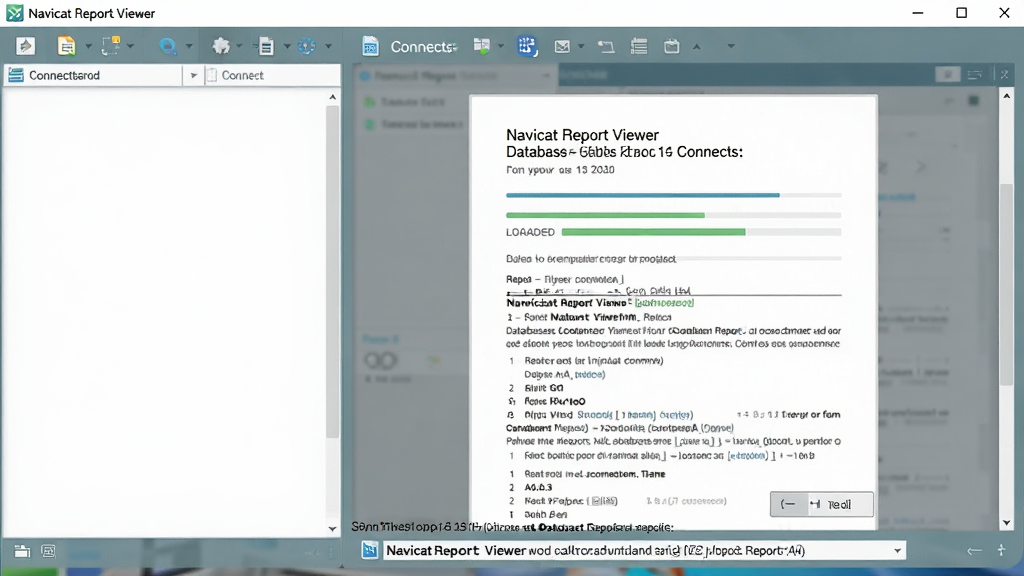The height and width of the screenshot is (576, 1024).
Task: Open dropdown beside the blue cog icon
Action: pos(328,46)
